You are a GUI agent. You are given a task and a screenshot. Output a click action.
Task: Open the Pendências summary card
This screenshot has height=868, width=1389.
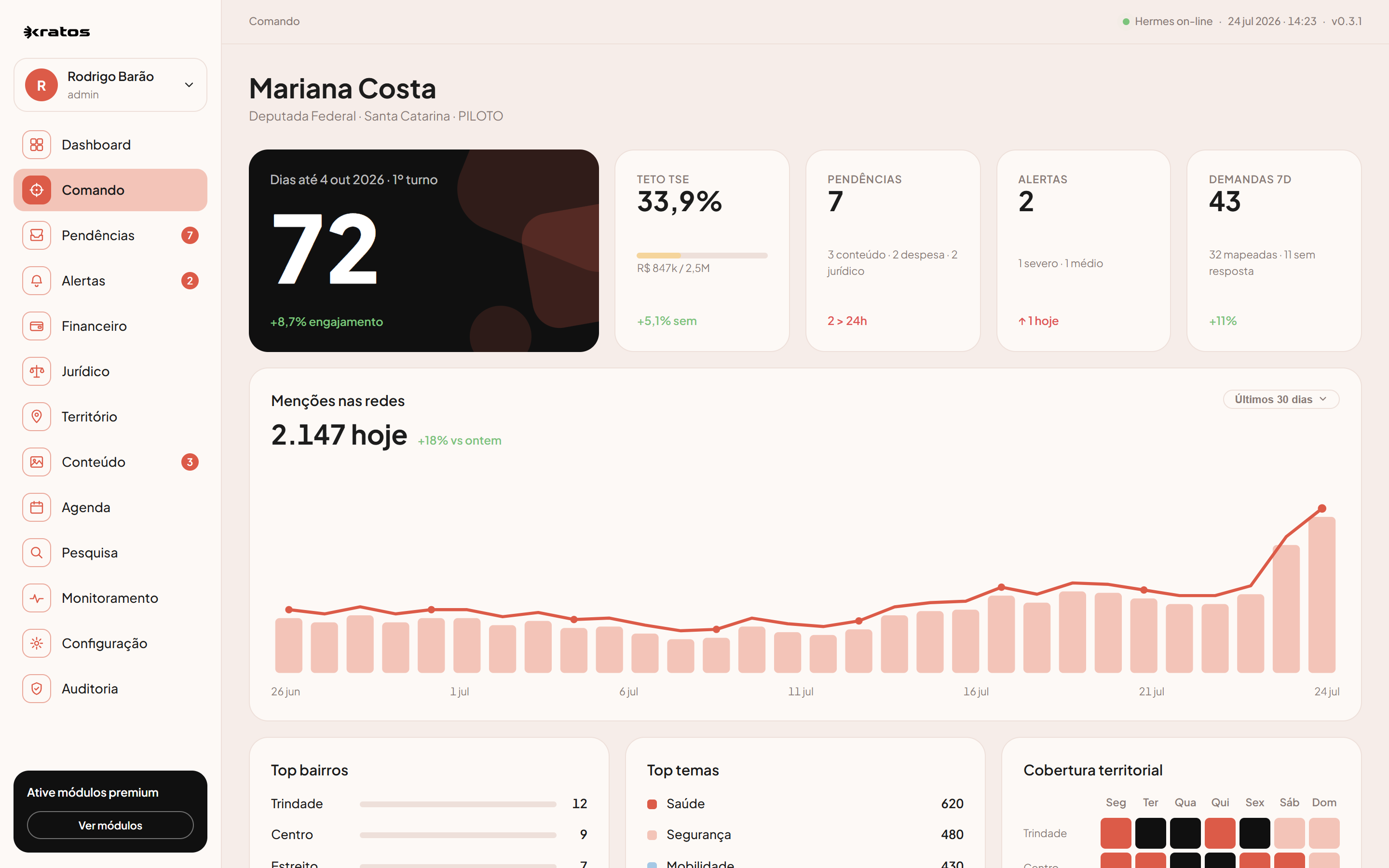(893, 251)
